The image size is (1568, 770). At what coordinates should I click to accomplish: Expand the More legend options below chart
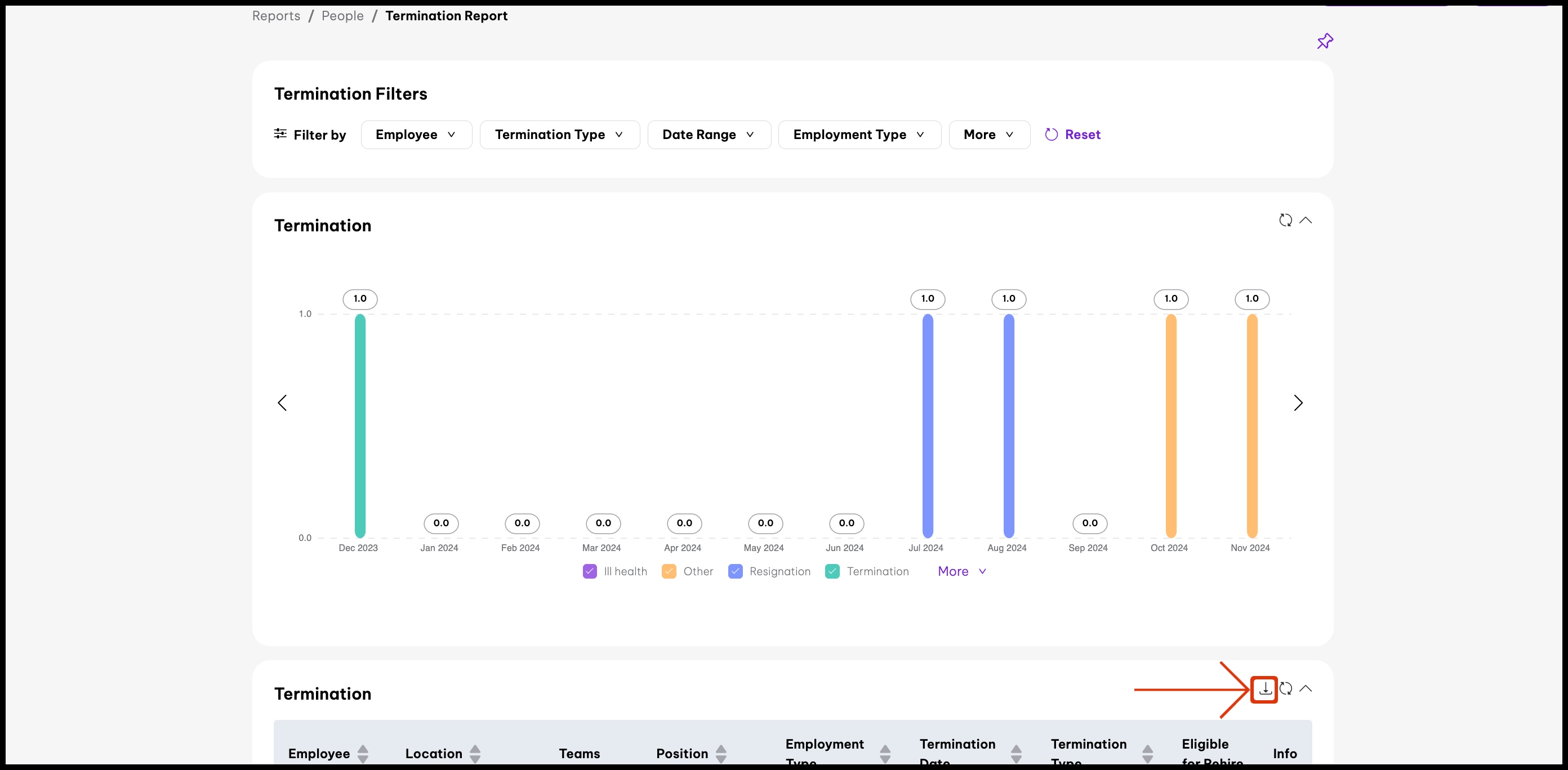tap(961, 571)
